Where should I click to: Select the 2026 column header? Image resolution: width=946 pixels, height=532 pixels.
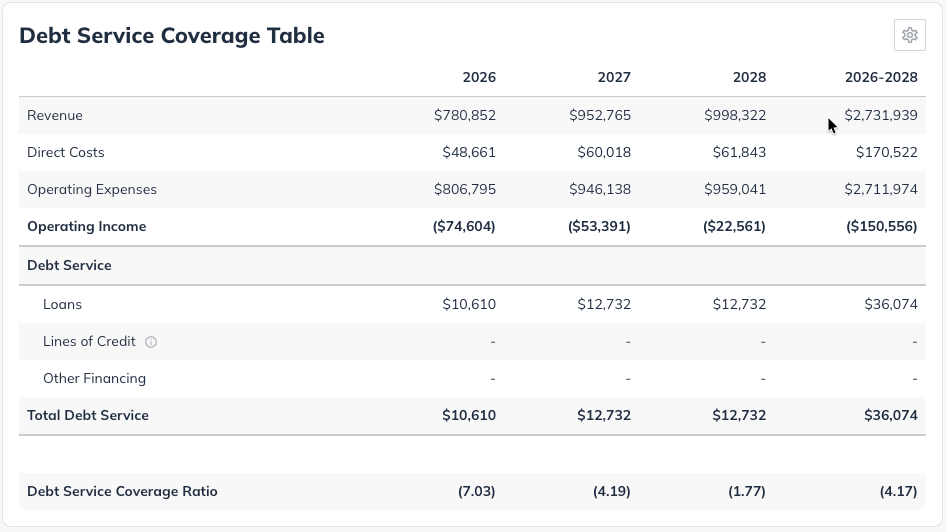point(479,77)
